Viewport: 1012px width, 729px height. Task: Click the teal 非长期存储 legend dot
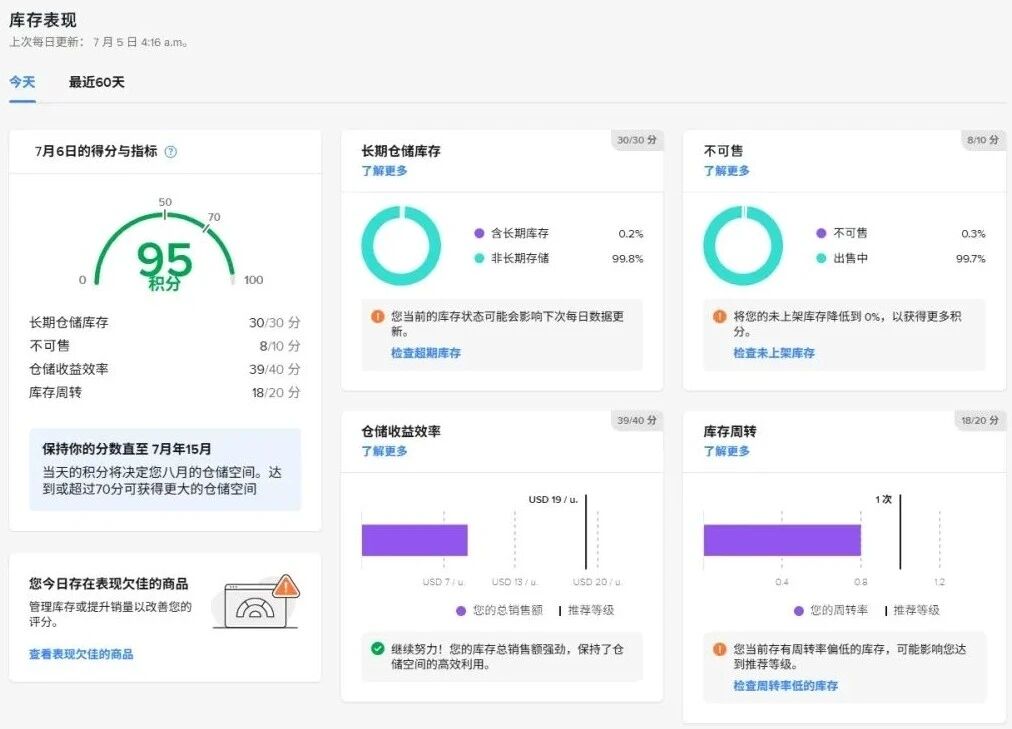[479, 258]
